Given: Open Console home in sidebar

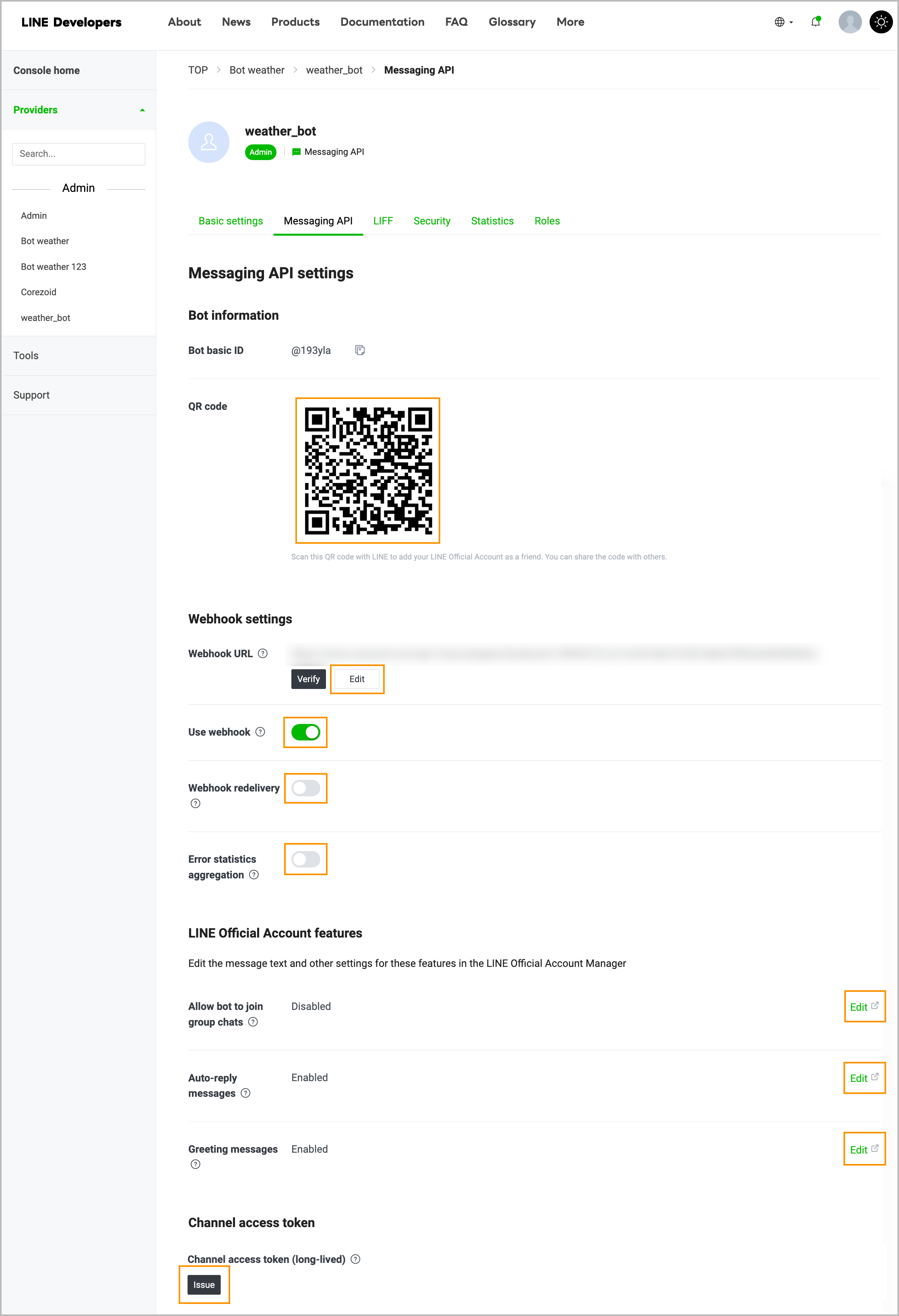Looking at the screenshot, I should (79, 70).
